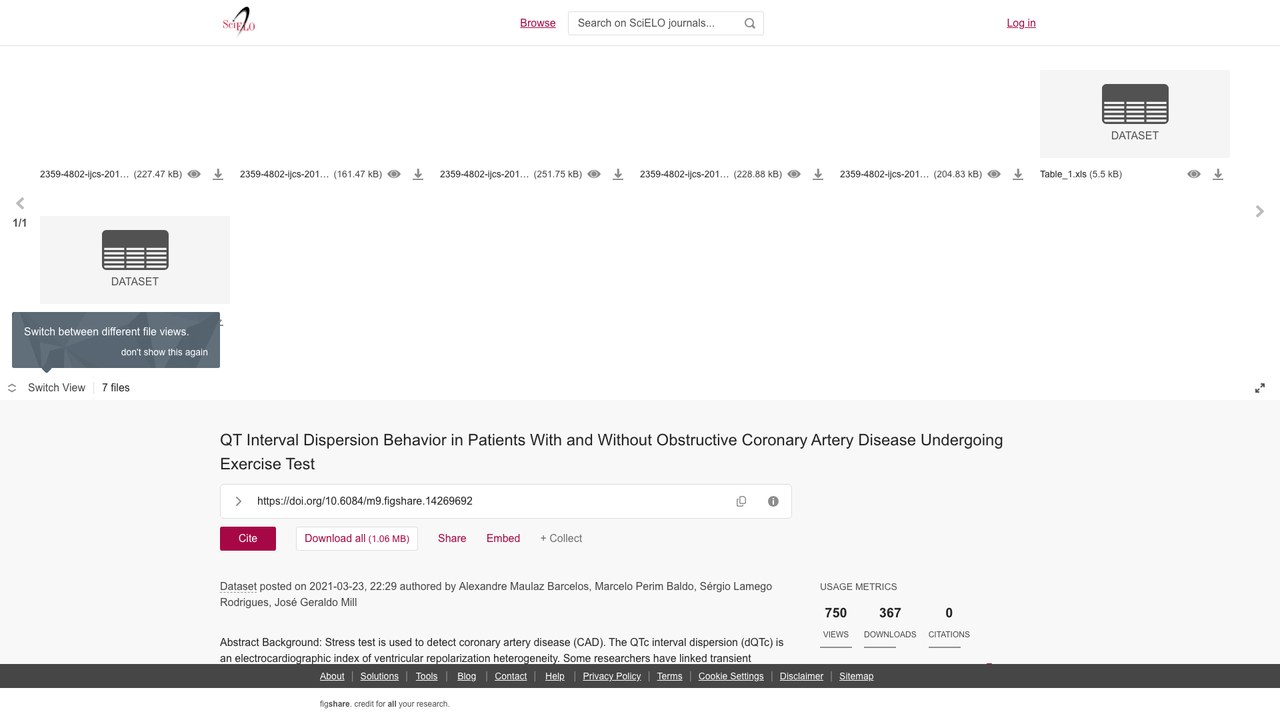Copy the DOI link to clipboard
The height and width of the screenshot is (720, 1280).
click(x=741, y=501)
